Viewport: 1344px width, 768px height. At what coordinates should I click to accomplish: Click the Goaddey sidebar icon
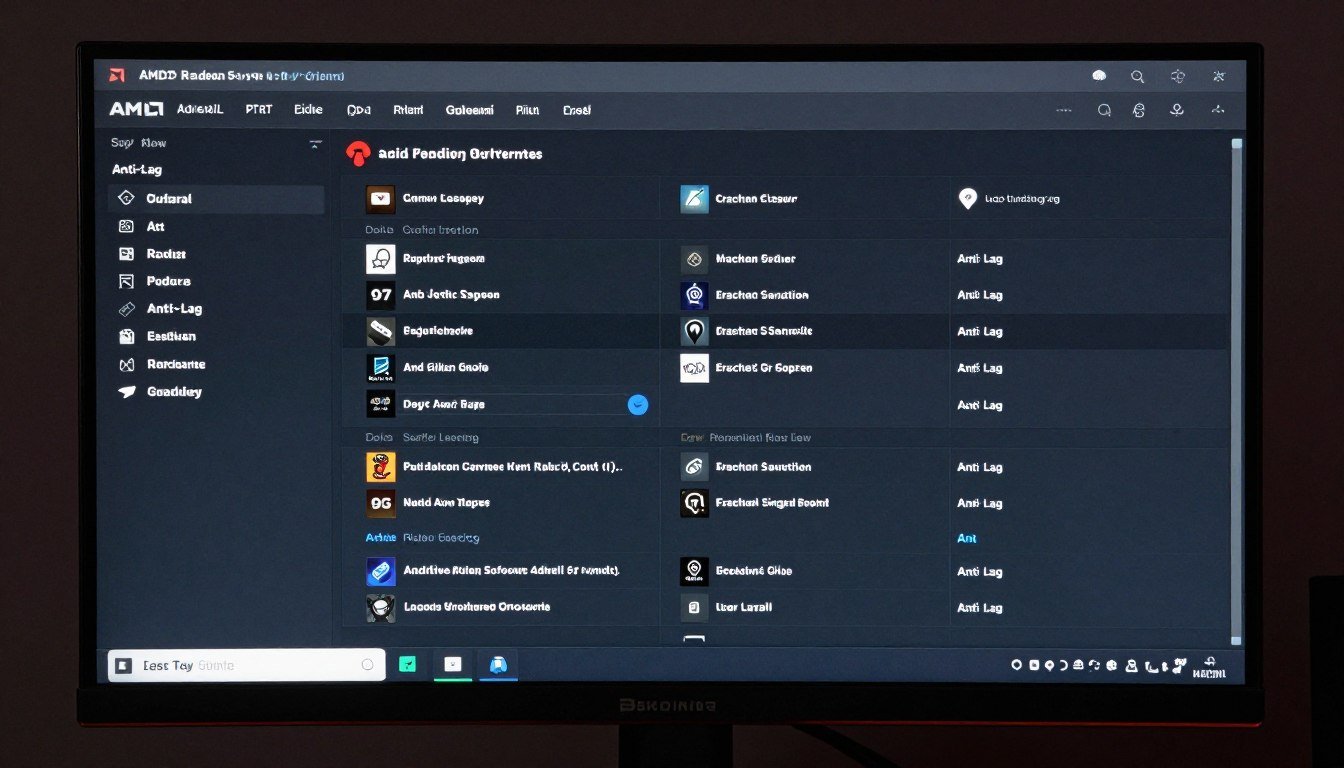[x=126, y=392]
